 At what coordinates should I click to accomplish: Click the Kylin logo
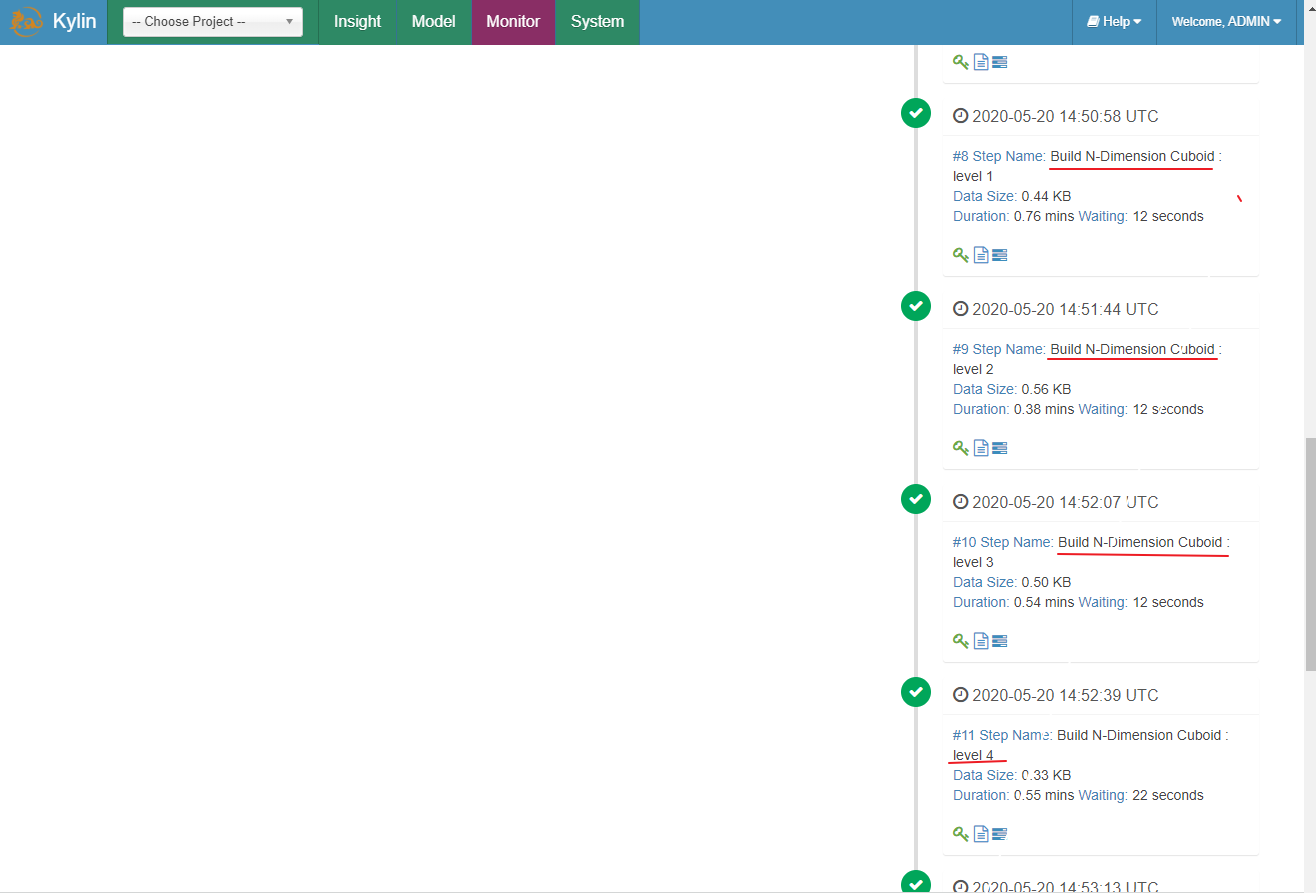click(26, 21)
